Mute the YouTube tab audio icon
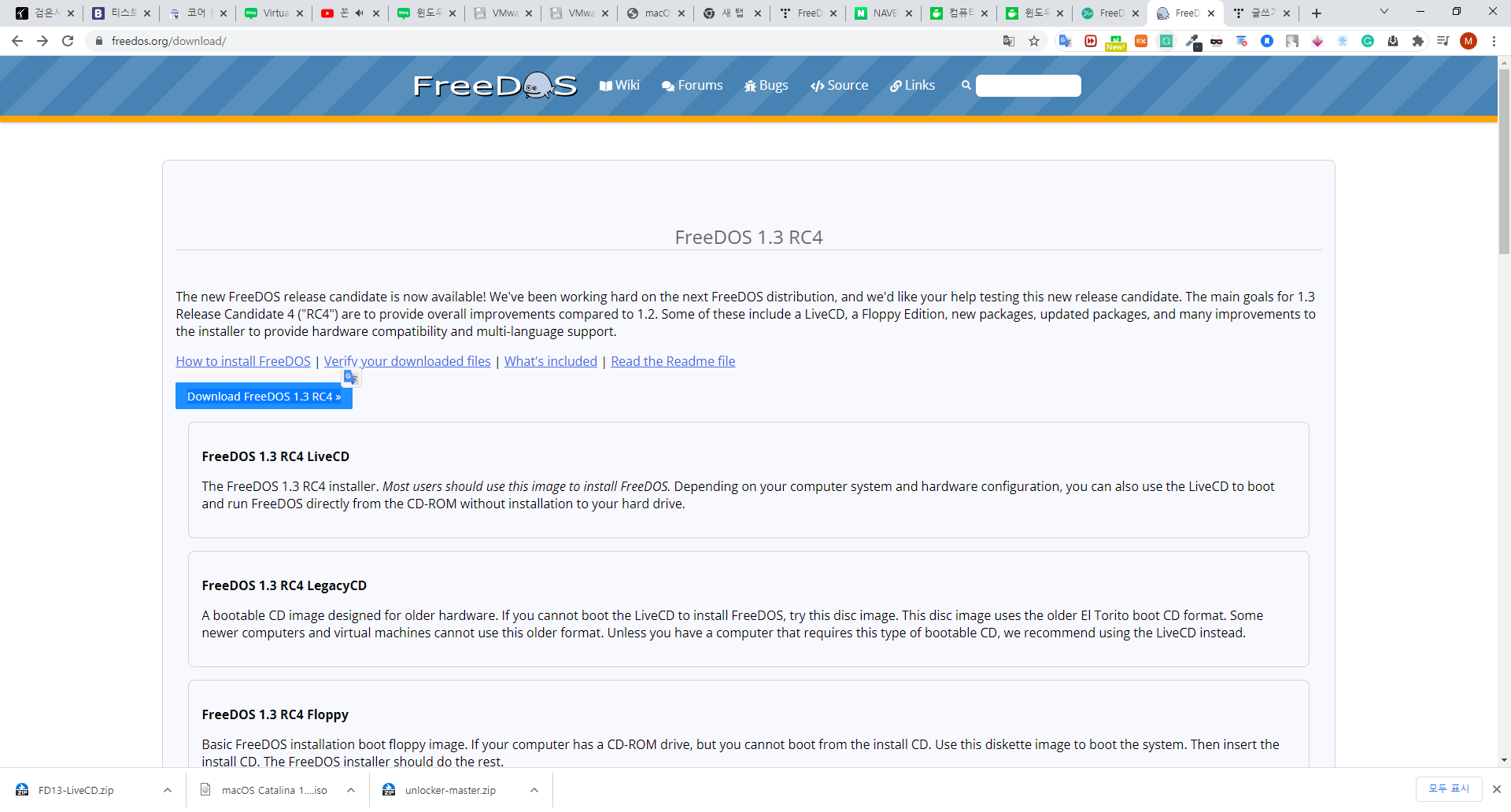 [360, 13]
